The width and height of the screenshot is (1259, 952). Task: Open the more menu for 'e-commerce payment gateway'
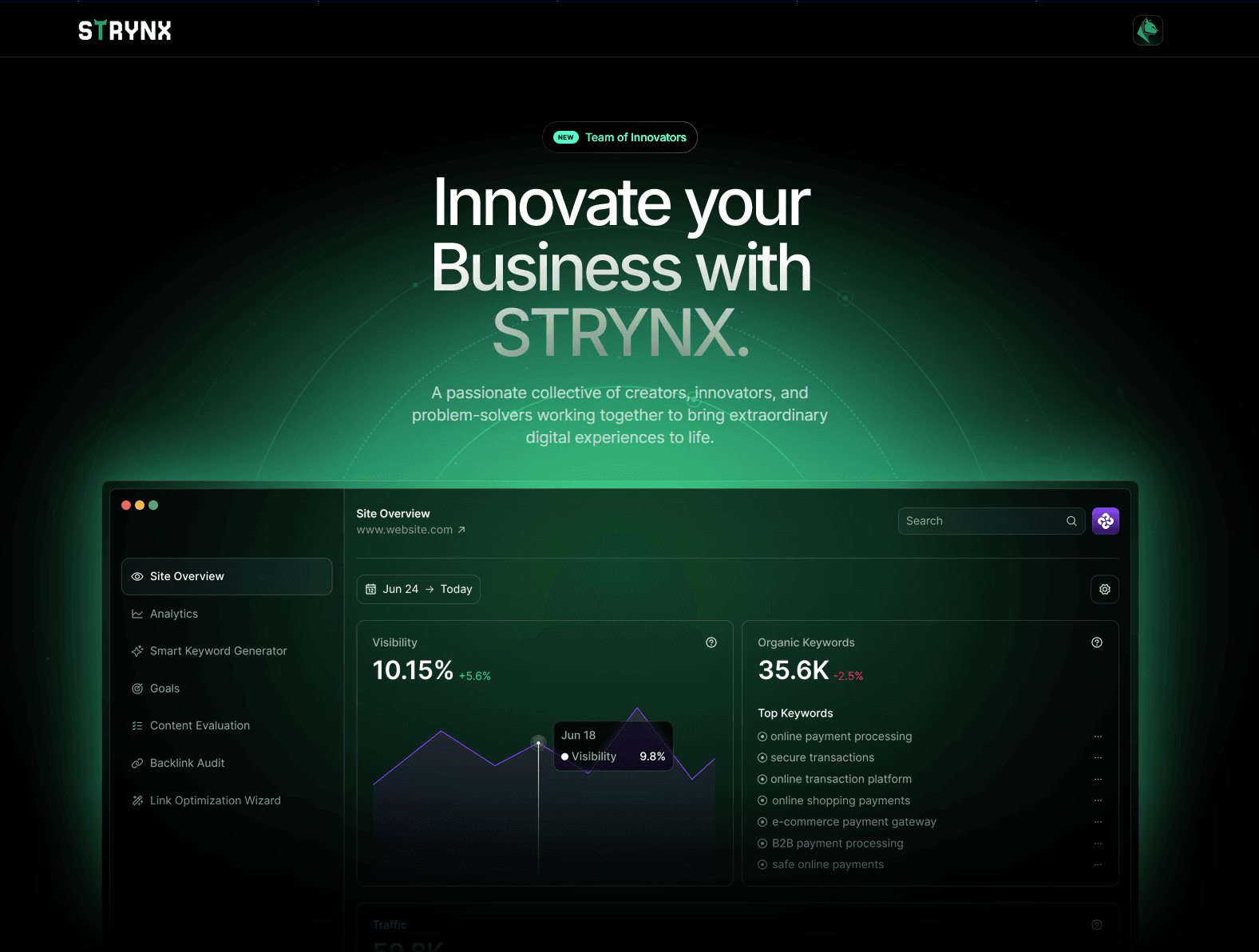point(1098,822)
